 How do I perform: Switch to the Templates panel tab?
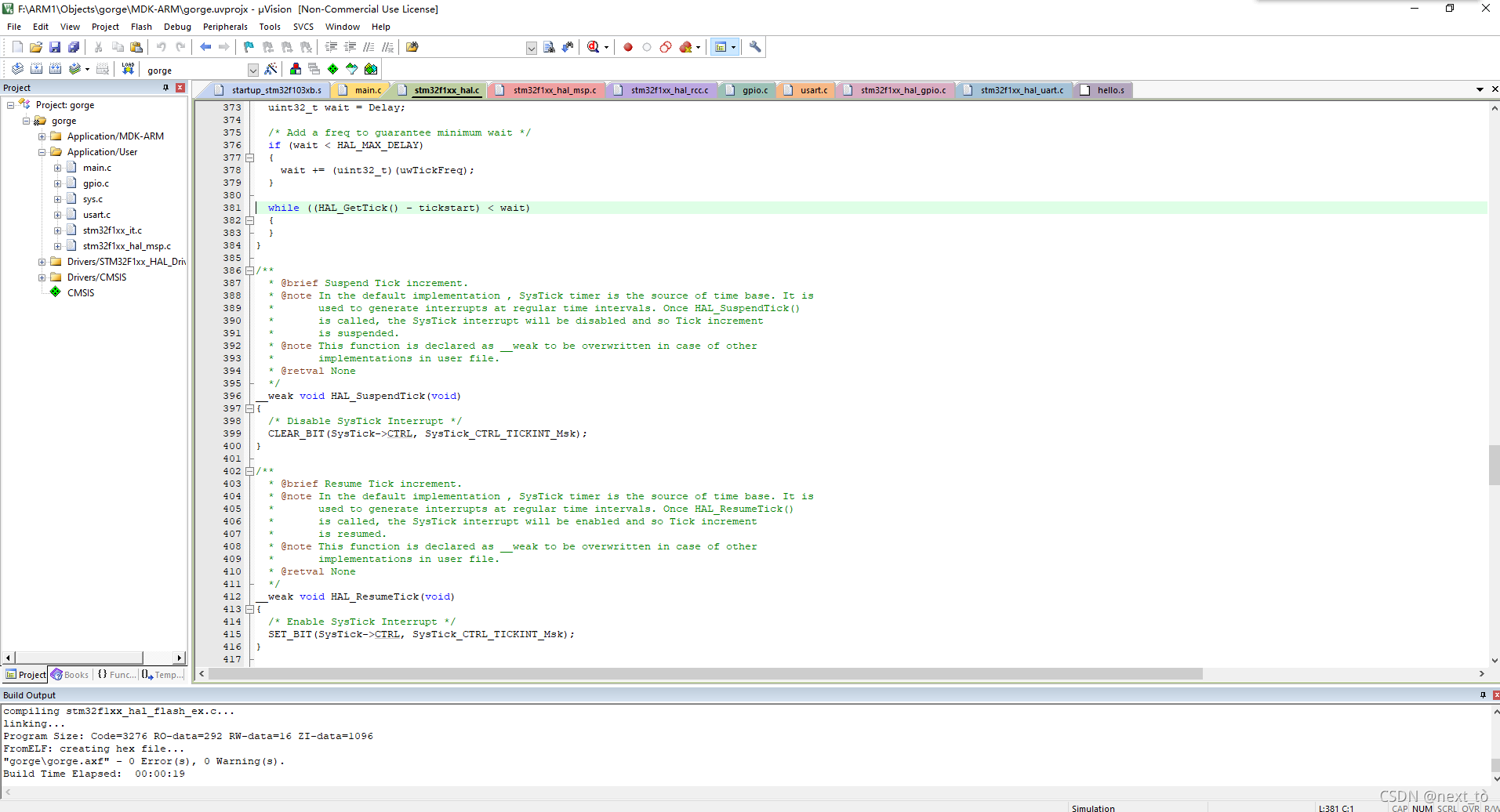[x=163, y=675]
